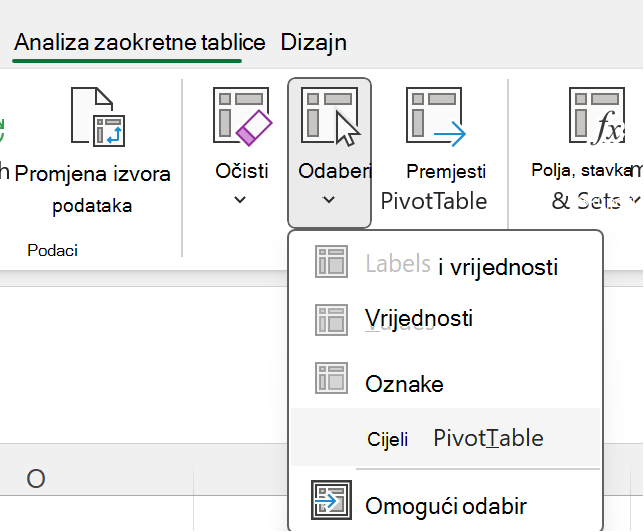This screenshot has width=644, height=532.
Task: Click Promjena izvora podataka icon
Action: [x=98, y=117]
